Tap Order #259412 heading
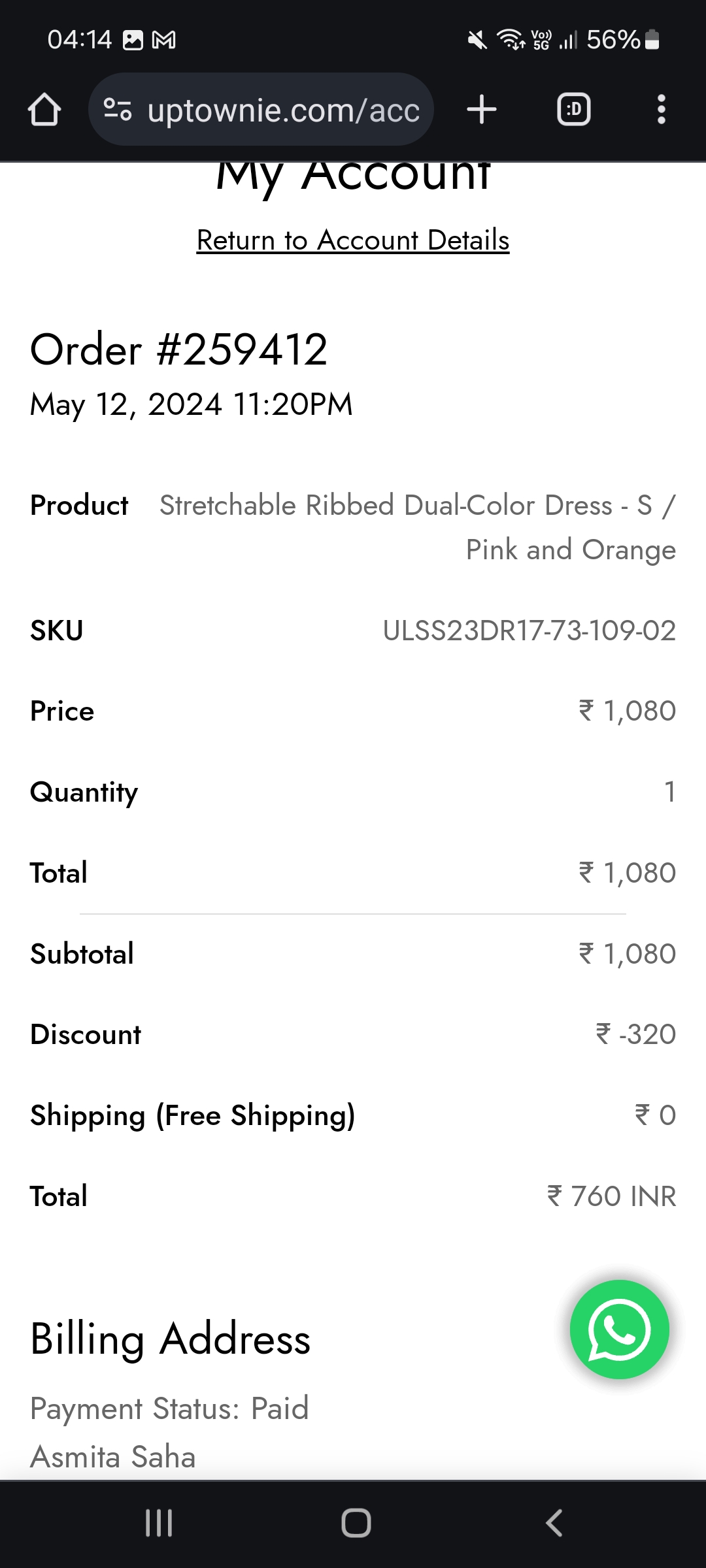The image size is (706, 1568). 178,350
